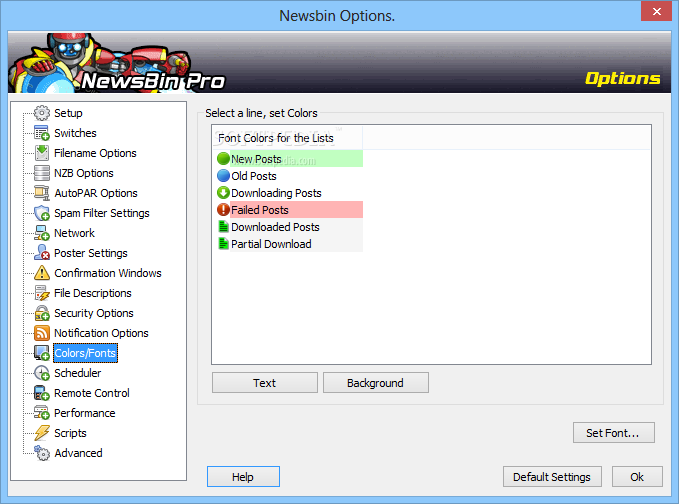Click the Poster Settings user icon
The height and width of the screenshot is (504, 679).
coord(42,253)
